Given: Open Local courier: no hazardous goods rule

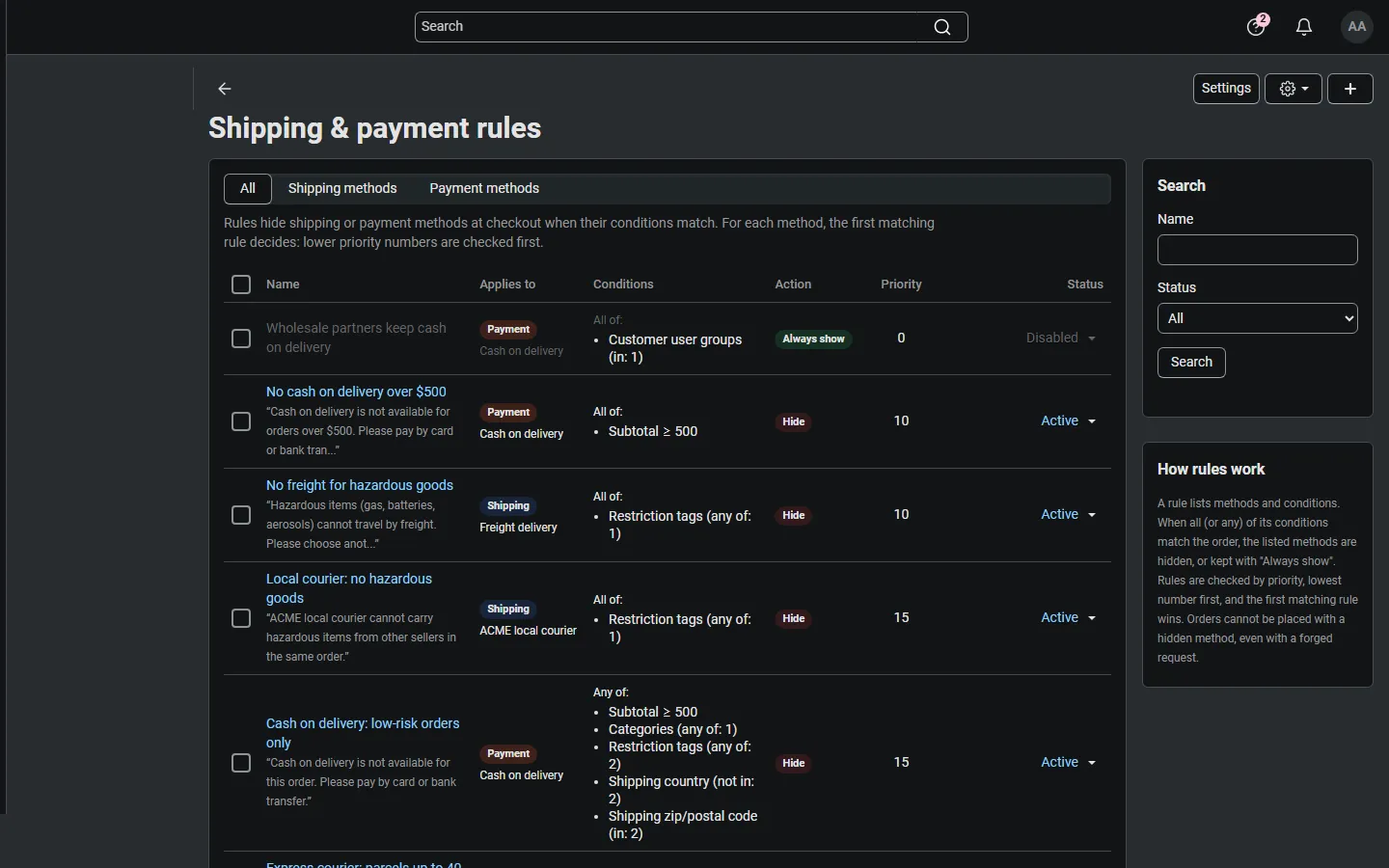Looking at the screenshot, I should click(x=349, y=588).
